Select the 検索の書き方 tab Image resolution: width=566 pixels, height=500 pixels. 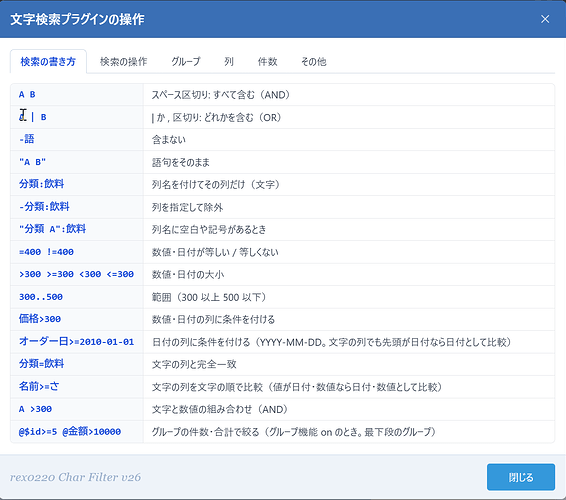point(48,62)
